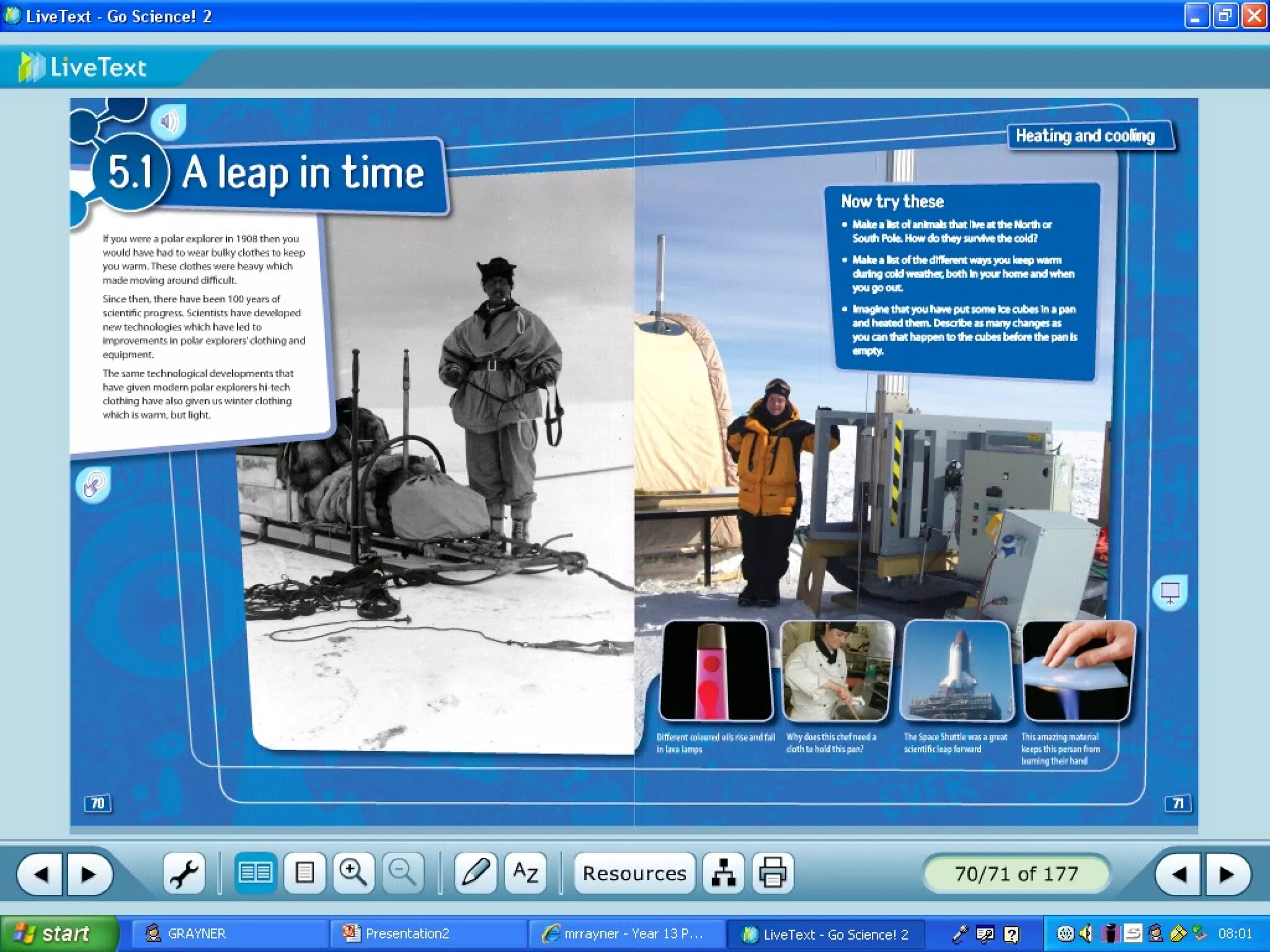The height and width of the screenshot is (952, 1270).
Task: Select the pen annotation tool
Action: (476, 873)
